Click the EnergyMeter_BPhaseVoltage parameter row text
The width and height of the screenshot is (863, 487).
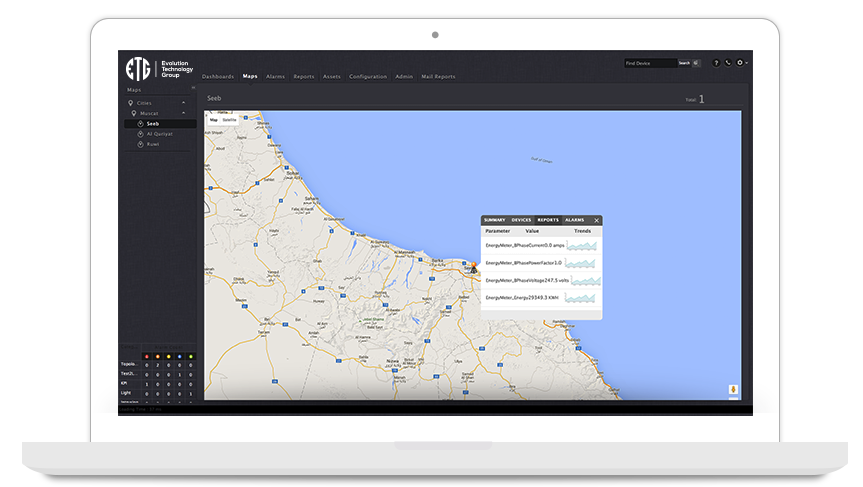pos(527,281)
